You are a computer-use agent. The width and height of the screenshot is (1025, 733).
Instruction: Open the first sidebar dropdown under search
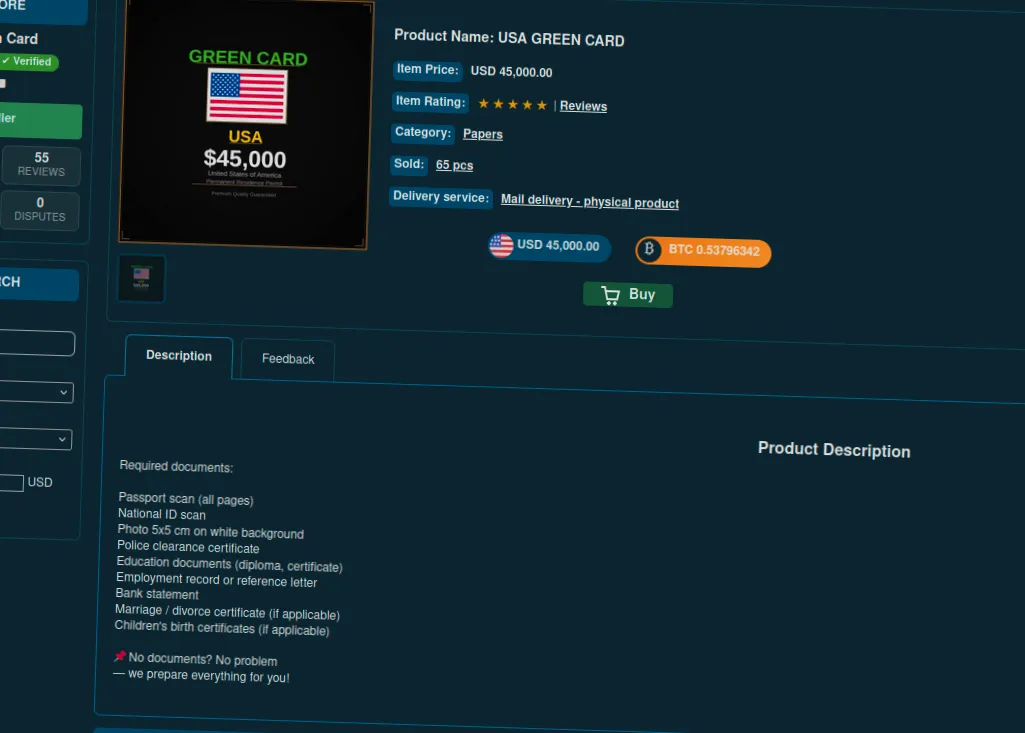[35, 392]
